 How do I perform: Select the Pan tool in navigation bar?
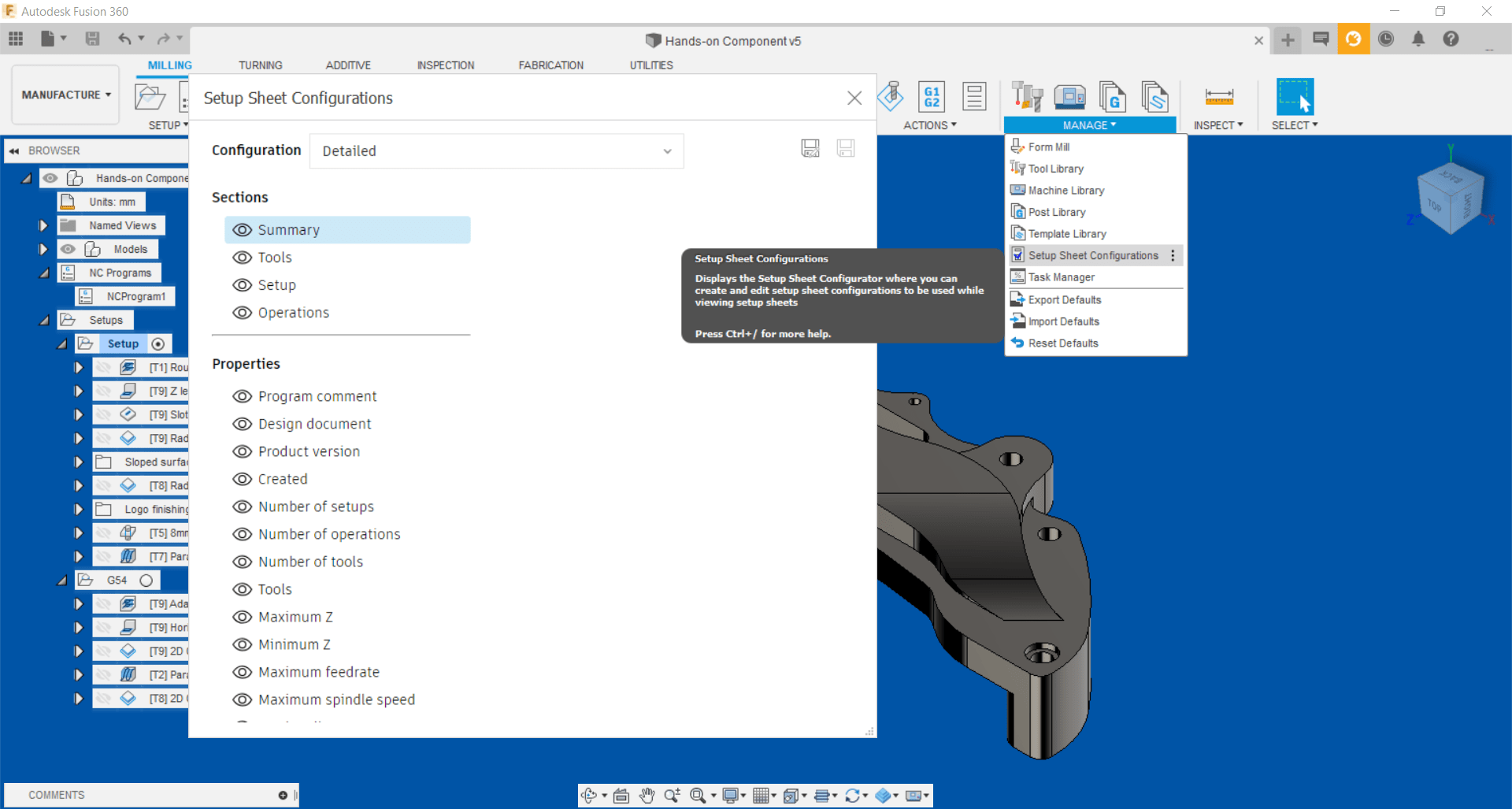point(646,796)
